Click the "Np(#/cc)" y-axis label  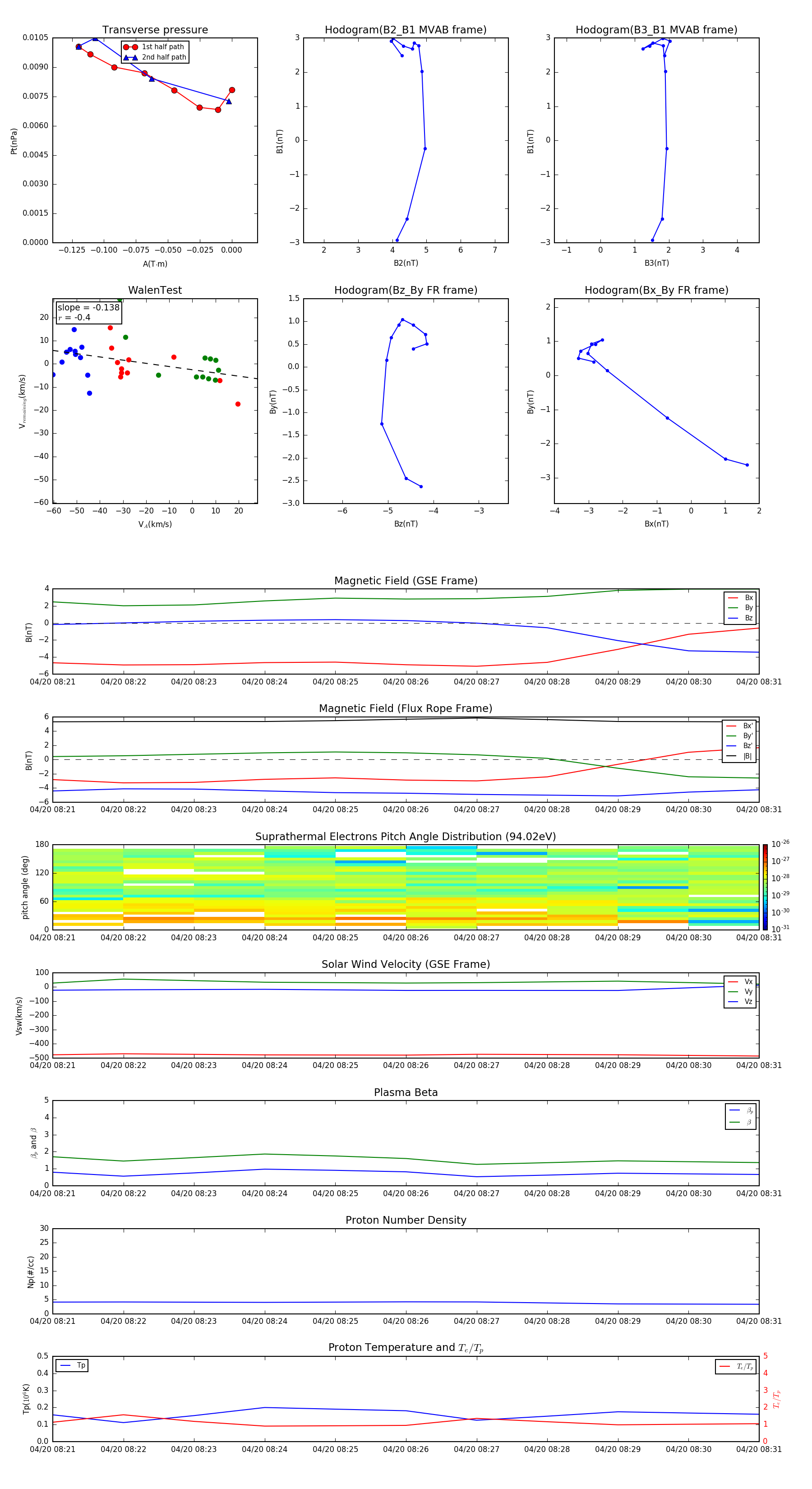click(x=30, y=1272)
